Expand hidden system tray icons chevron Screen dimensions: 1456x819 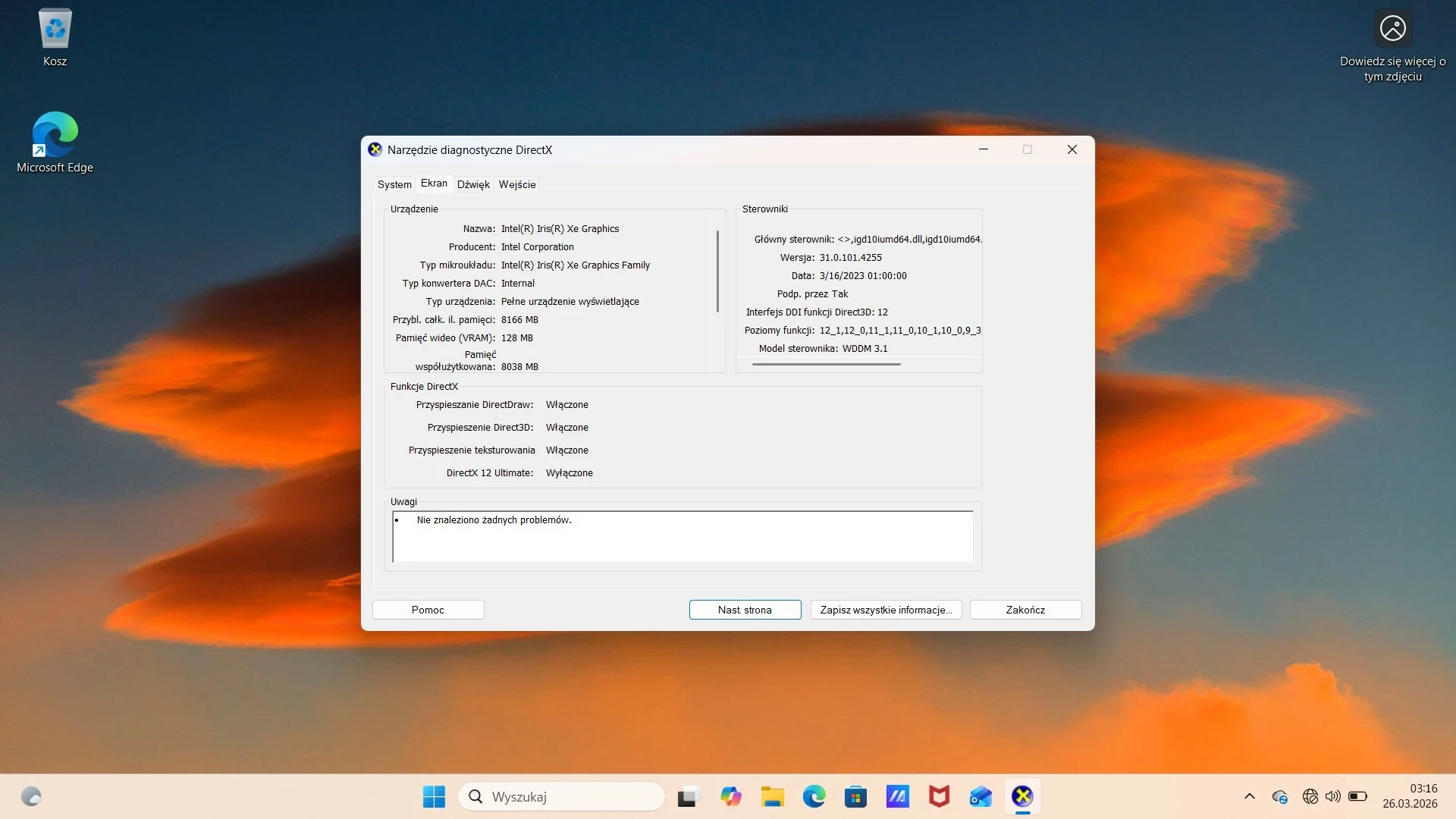coord(1250,796)
